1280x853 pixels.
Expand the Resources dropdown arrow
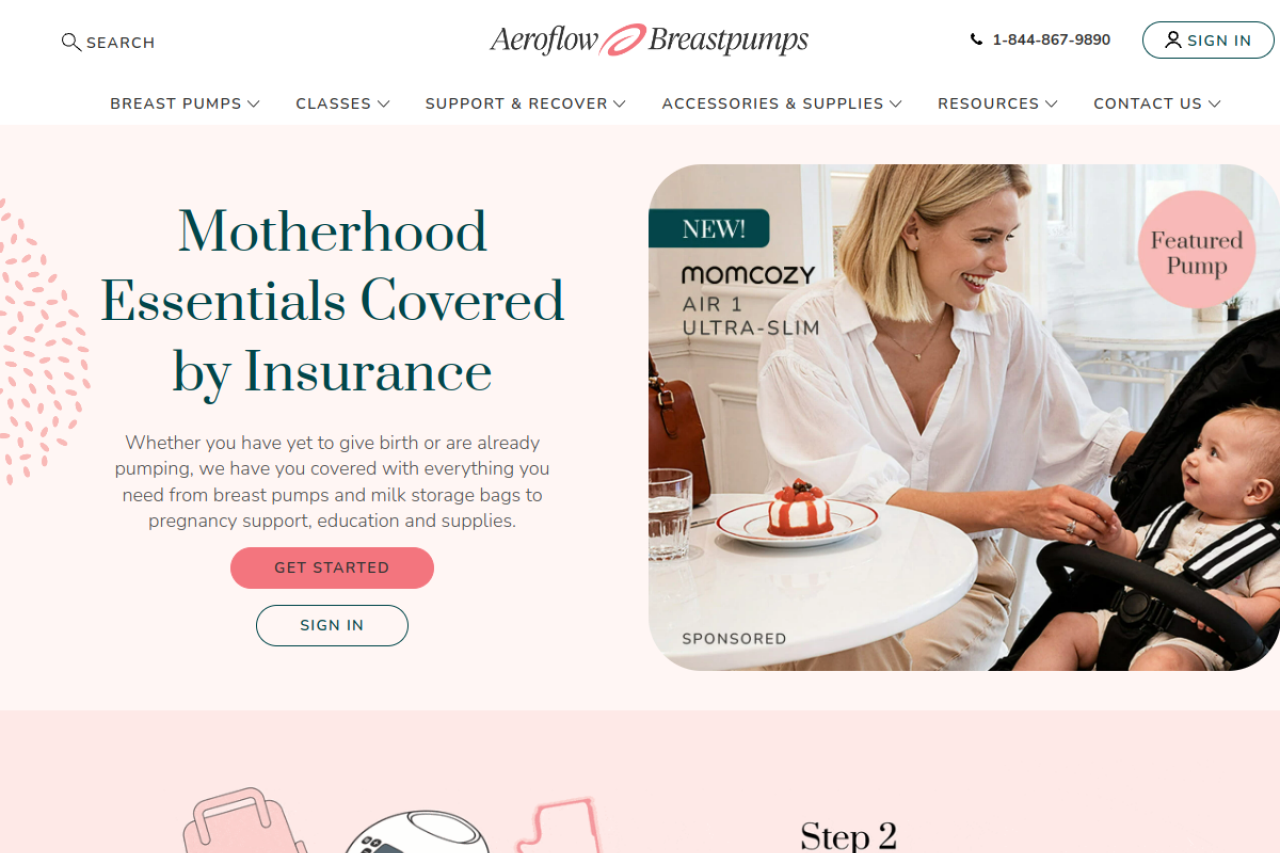point(1051,104)
